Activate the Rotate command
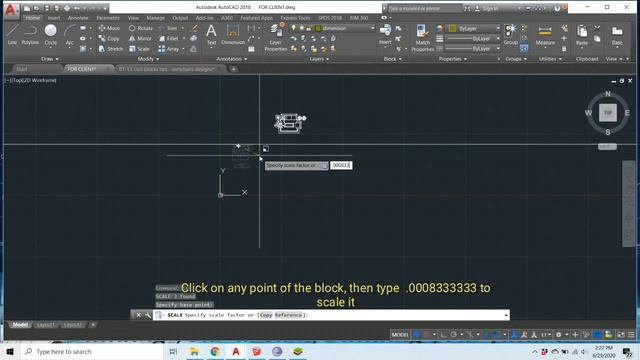Viewport: 640px width, 360px height. pos(140,28)
